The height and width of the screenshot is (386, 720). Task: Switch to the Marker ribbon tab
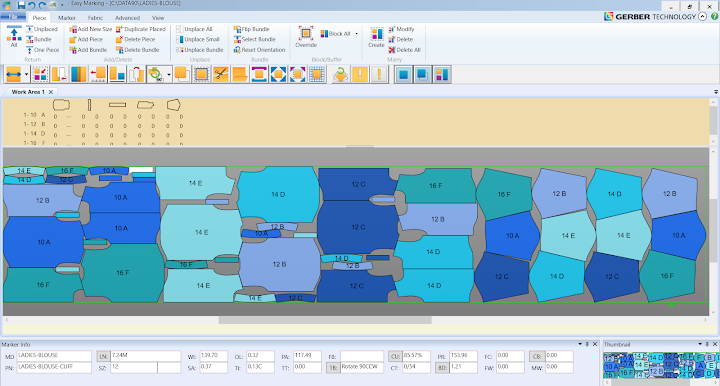pyautogui.click(x=67, y=18)
